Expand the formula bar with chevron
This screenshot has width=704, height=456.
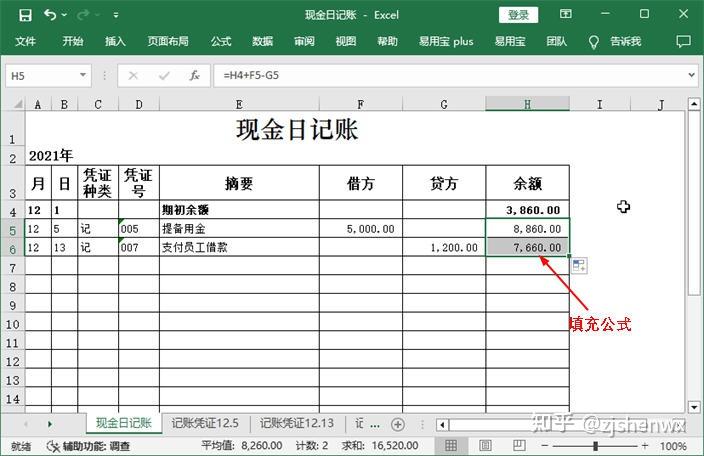click(688, 75)
